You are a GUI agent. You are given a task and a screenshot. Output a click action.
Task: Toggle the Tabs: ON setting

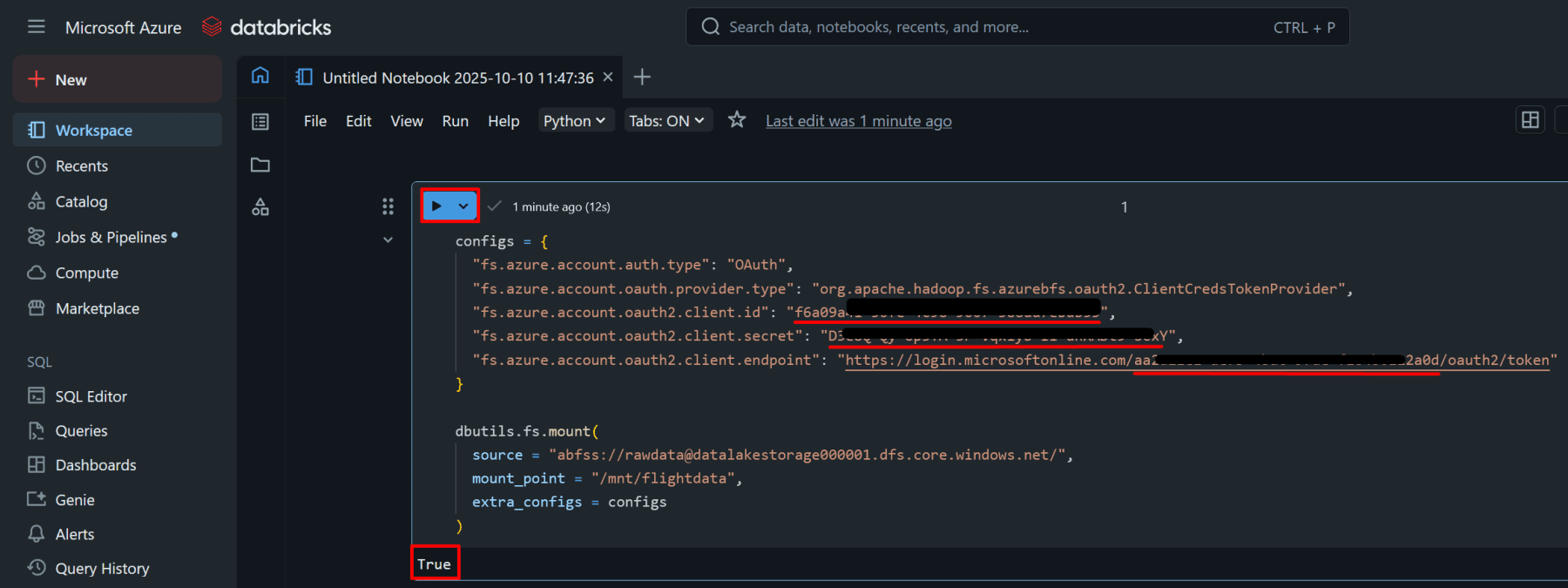coord(666,121)
